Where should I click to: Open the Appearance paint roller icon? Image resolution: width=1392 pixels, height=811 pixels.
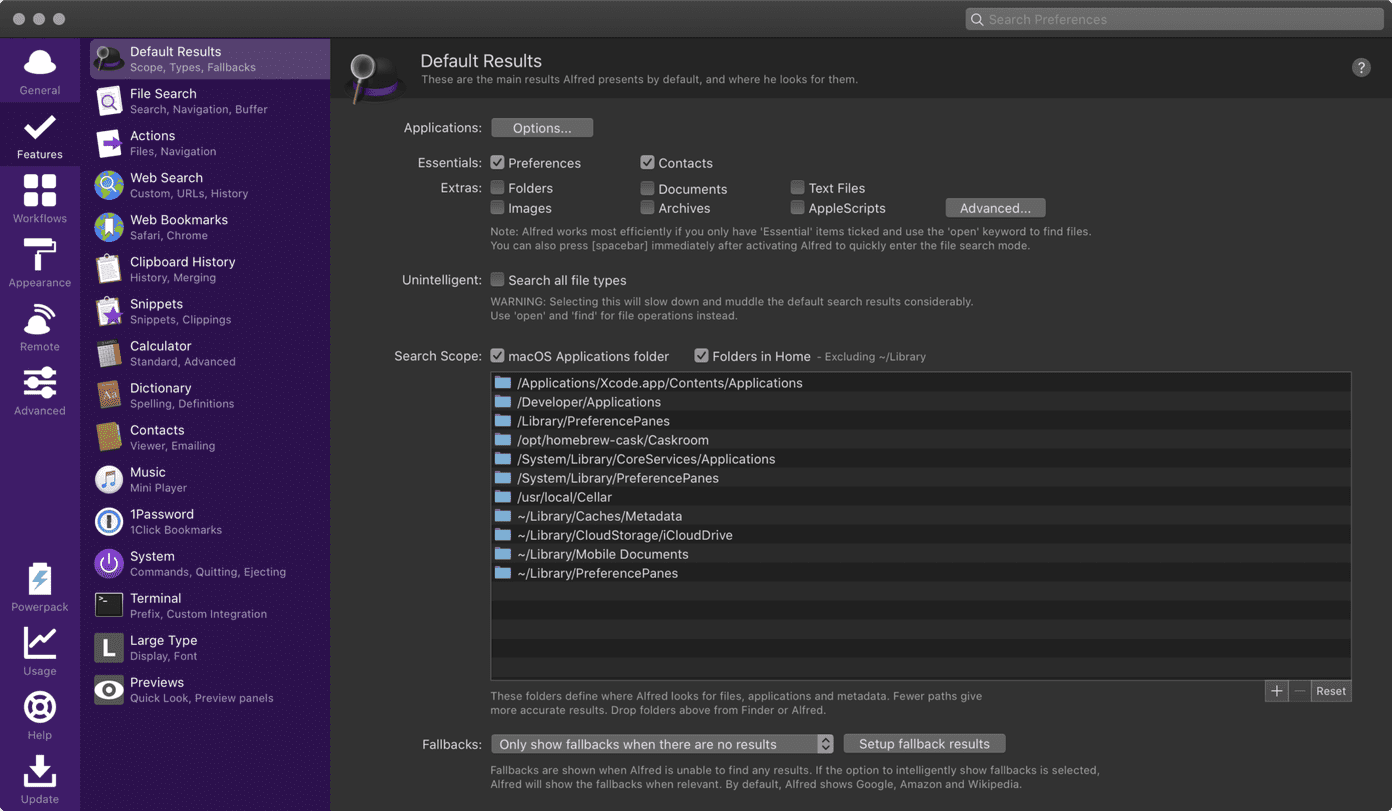point(40,255)
